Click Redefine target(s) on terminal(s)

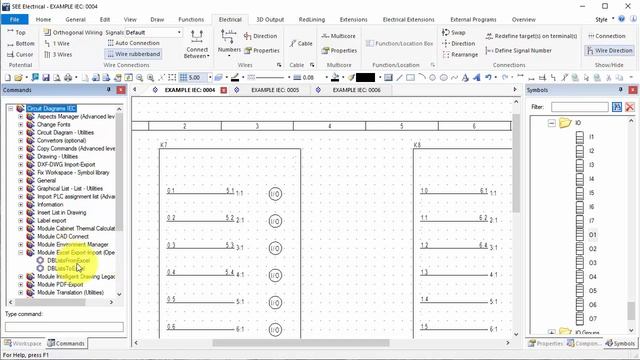pyautogui.click(x=531, y=36)
